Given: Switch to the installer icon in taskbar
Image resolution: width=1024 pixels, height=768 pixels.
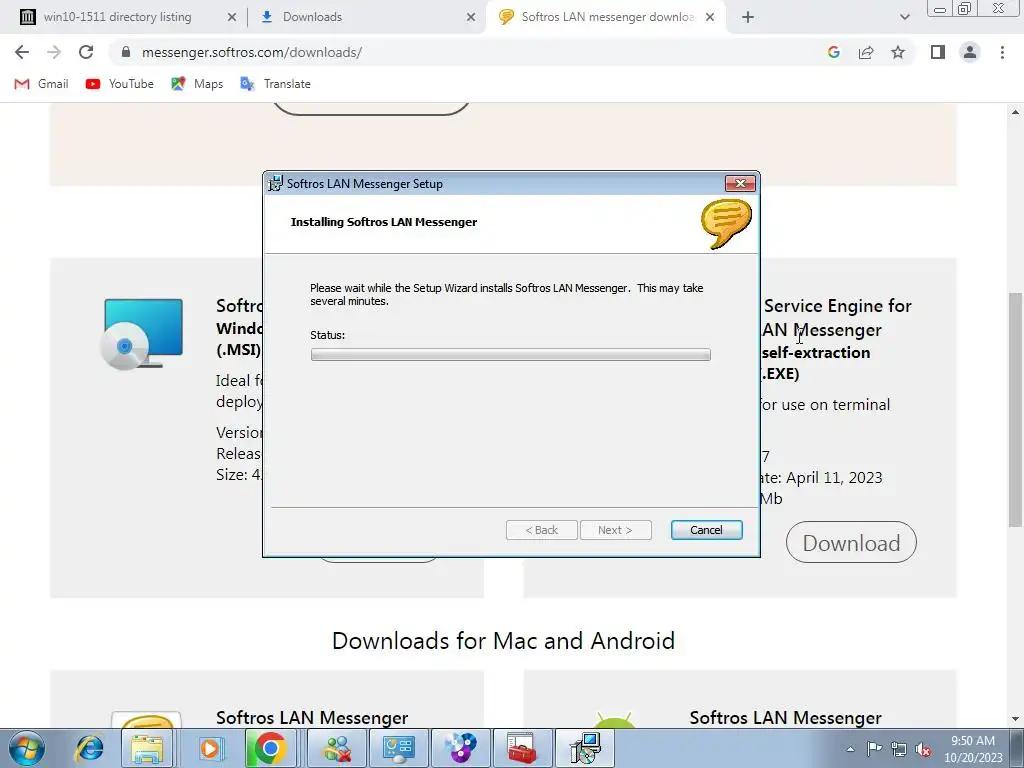Looking at the screenshot, I should coord(584,748).
